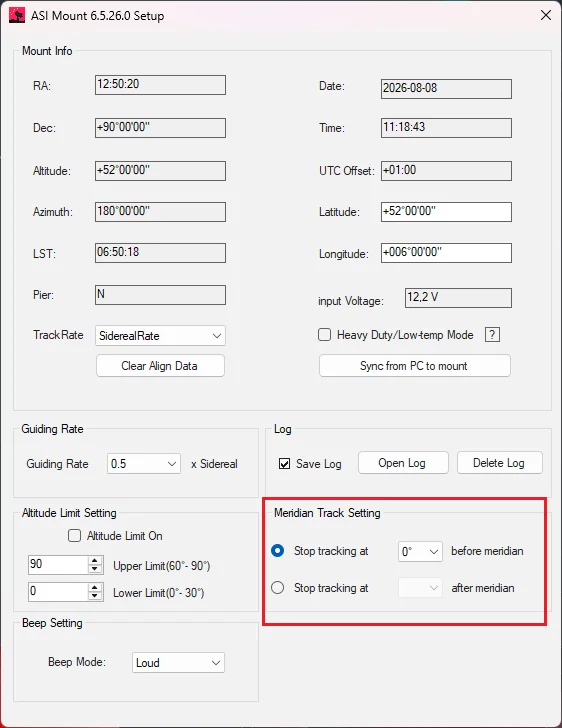Screen dimensions: 562x728
Task: Click the 'Altitude Limit Setting' group title
Action: click(x=69, y=513)
